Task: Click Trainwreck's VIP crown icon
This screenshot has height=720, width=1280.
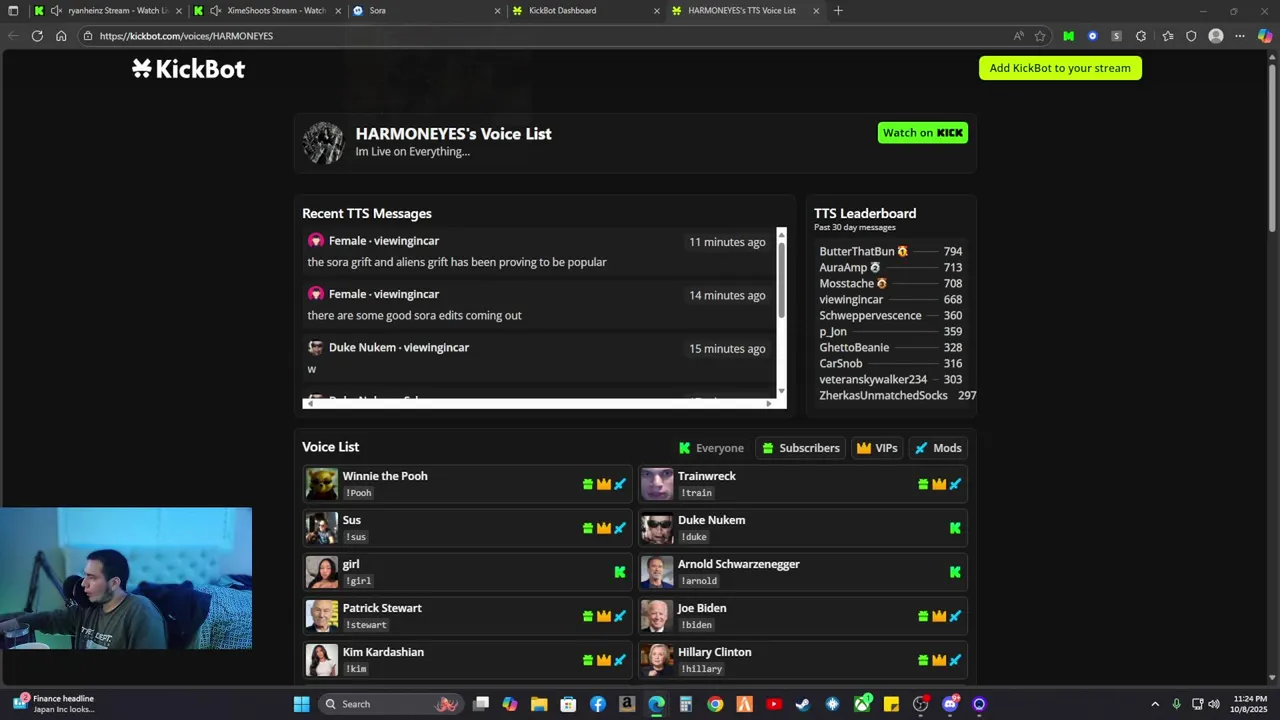Action: pyautogui.click(x=939, y=484)
